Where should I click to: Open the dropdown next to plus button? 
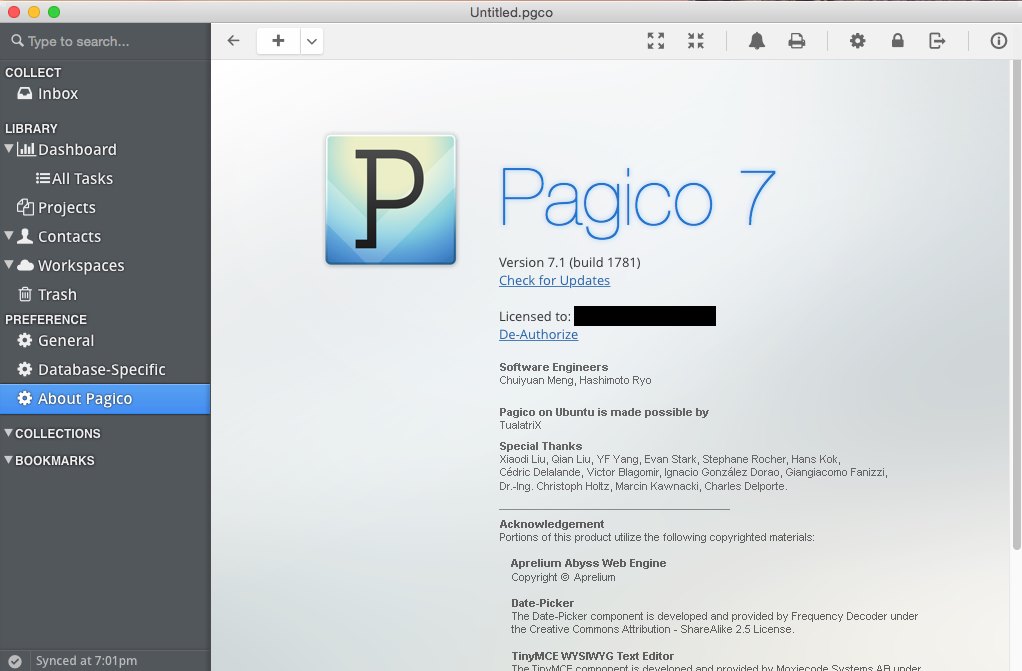[x=312, y=41]
